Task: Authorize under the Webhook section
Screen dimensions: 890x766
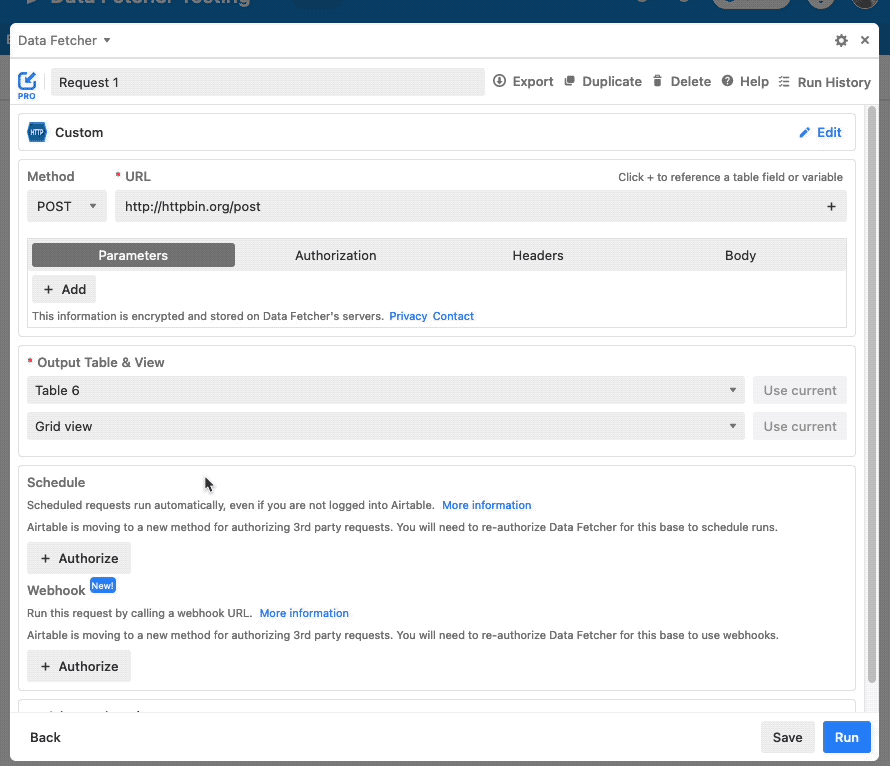Action: pos(79,666)
